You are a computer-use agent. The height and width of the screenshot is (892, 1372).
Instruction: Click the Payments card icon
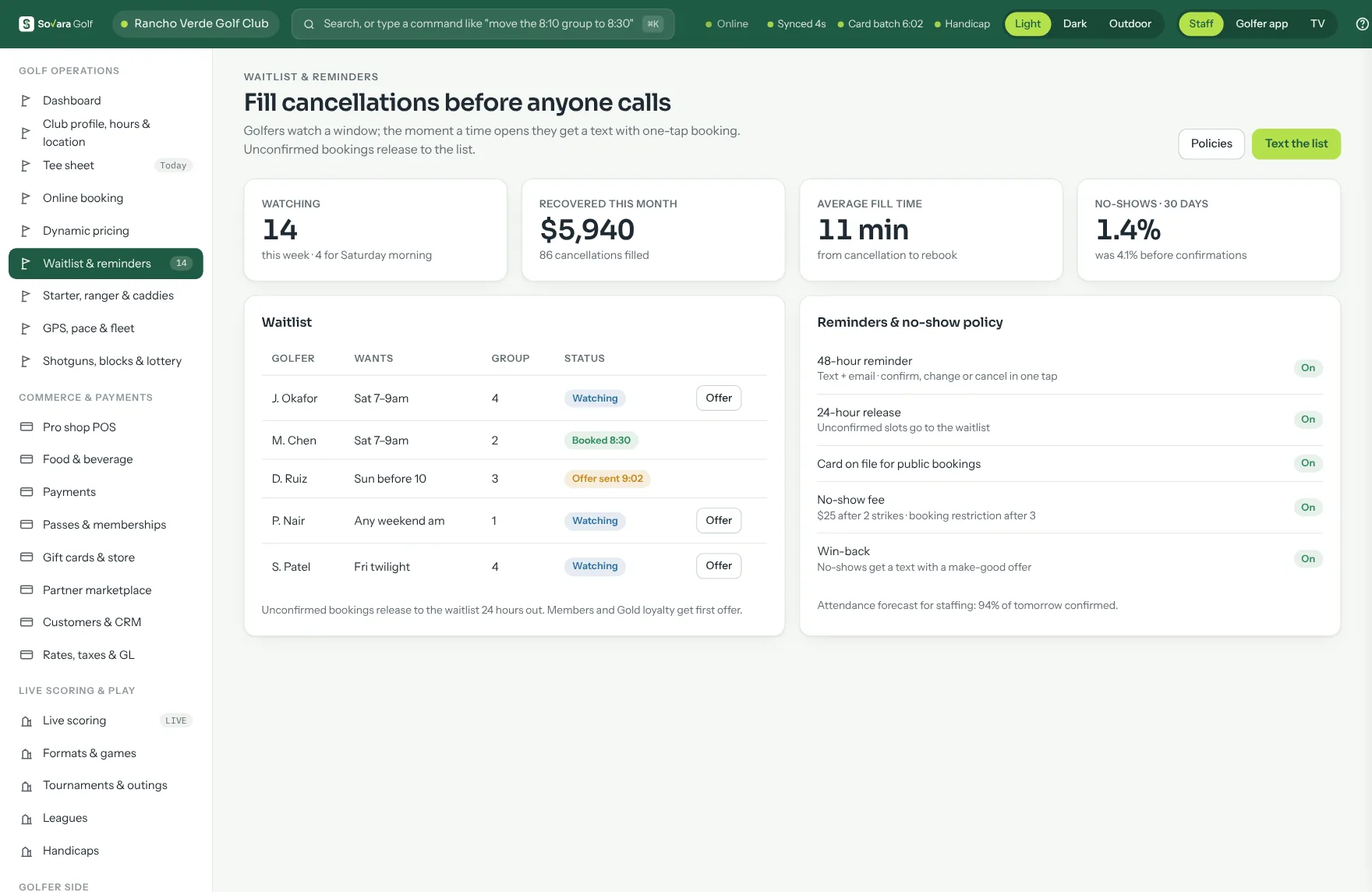coord(27,492)
